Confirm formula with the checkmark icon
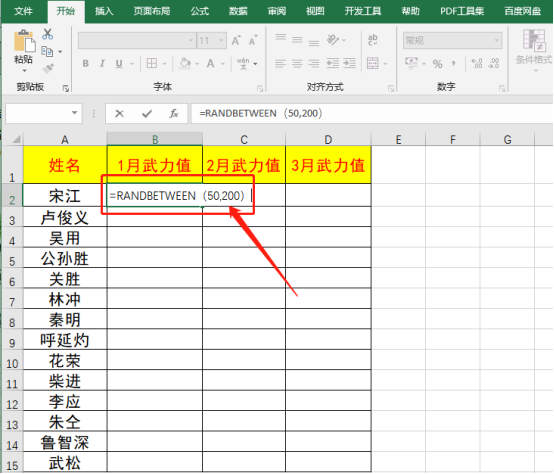554x474 pixels. [147, 113]
